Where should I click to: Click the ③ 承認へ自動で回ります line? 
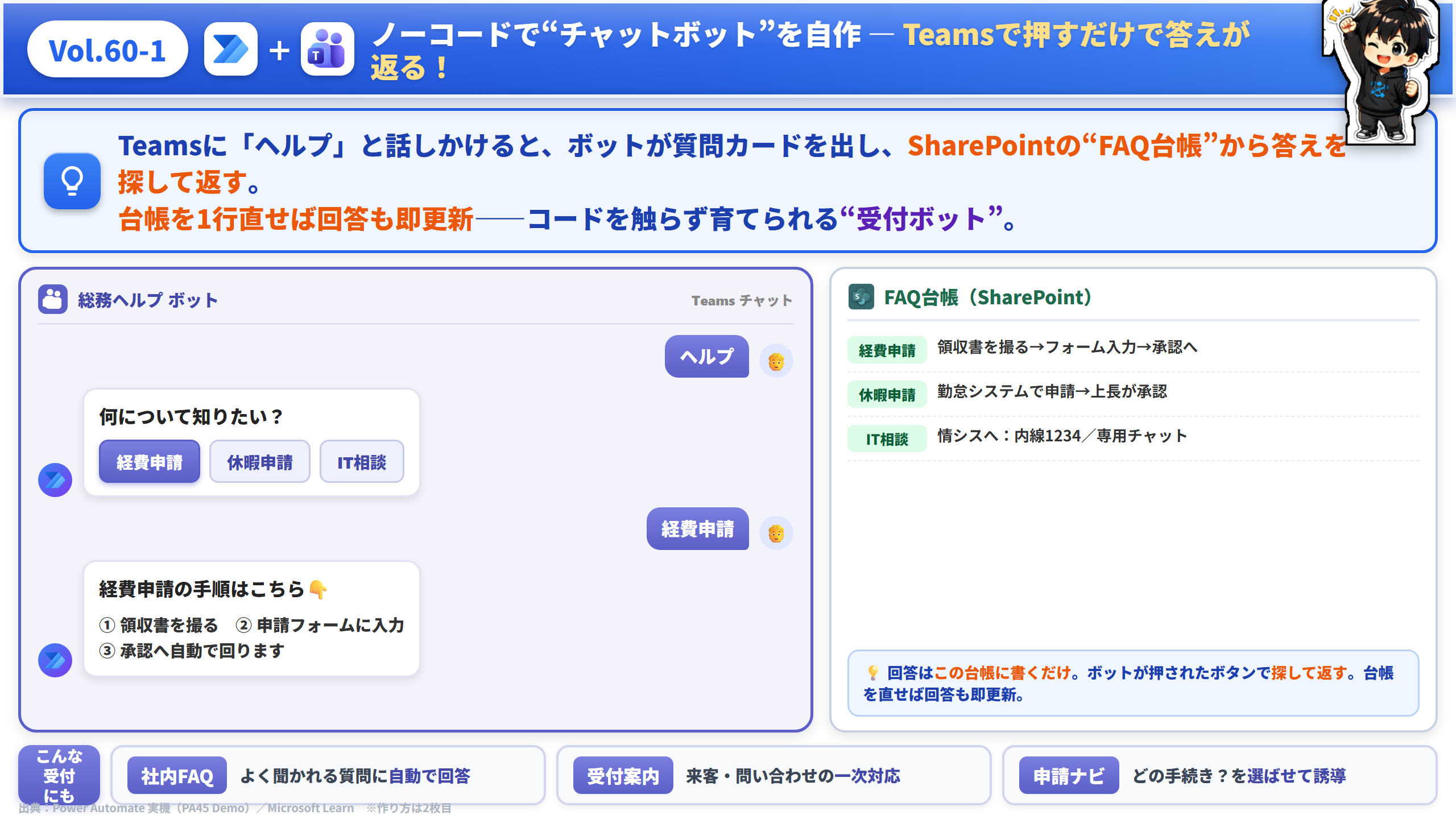click(192, 650)
